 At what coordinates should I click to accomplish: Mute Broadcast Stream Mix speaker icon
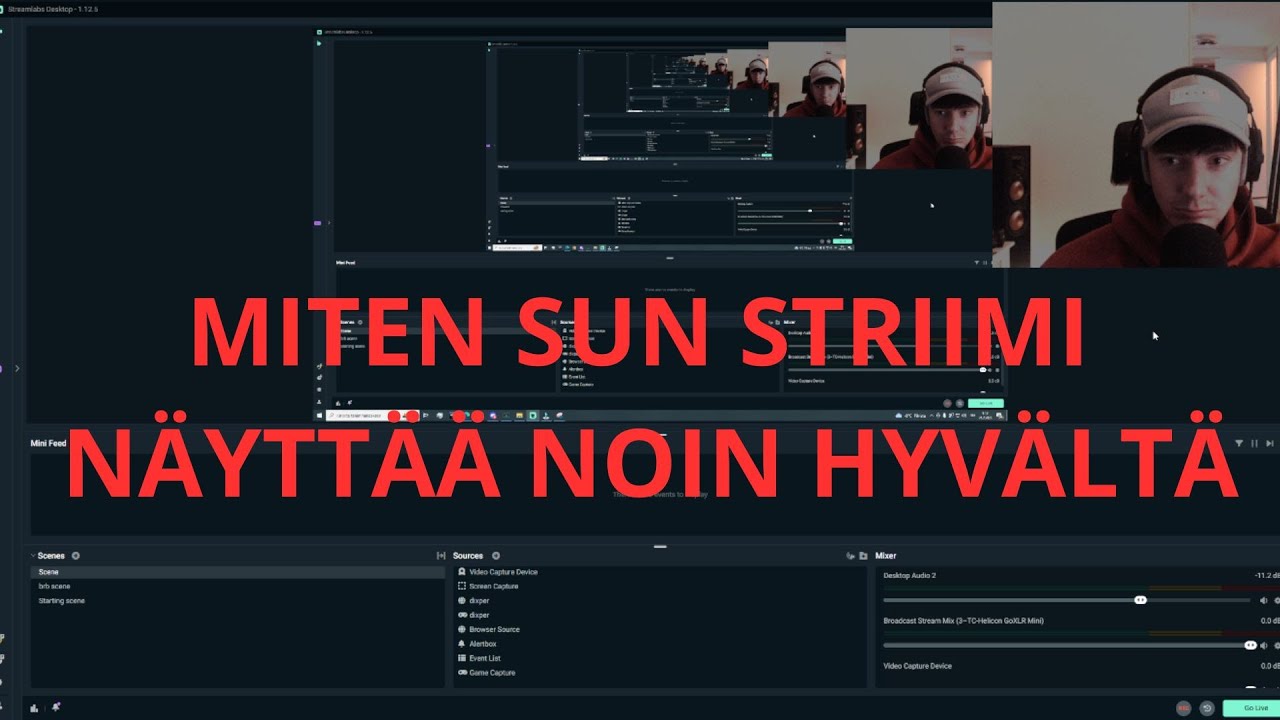pos(1264,645)
